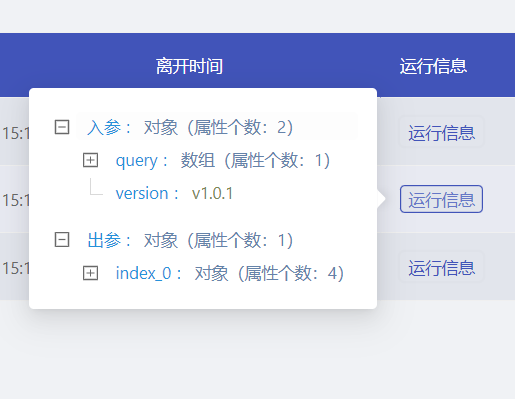Click 对象 (属性个数: 4) summary text
Image resolution: width=515 pixels, height=399 pixels.
(269, 274)
